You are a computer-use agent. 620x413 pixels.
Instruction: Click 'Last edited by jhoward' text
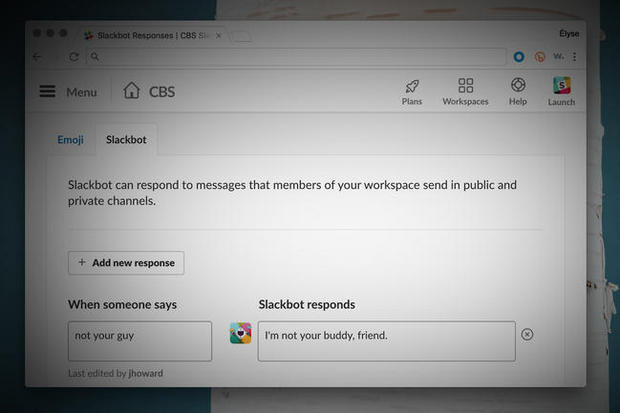coord(115,373)
